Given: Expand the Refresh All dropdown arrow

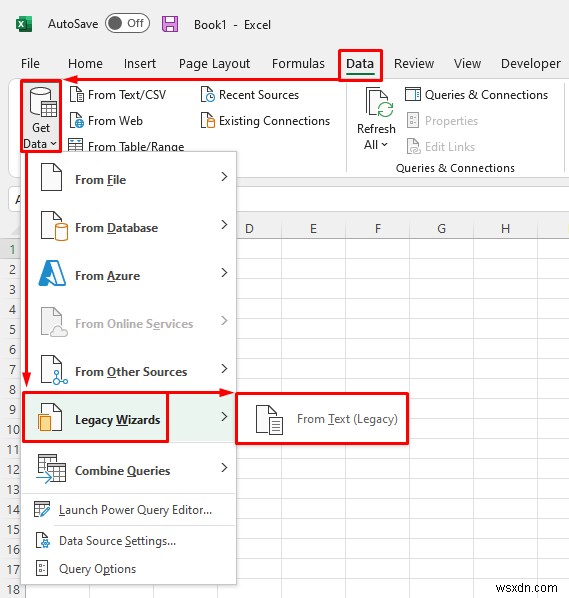Looking at the screenshot, I should pos(384,145).
